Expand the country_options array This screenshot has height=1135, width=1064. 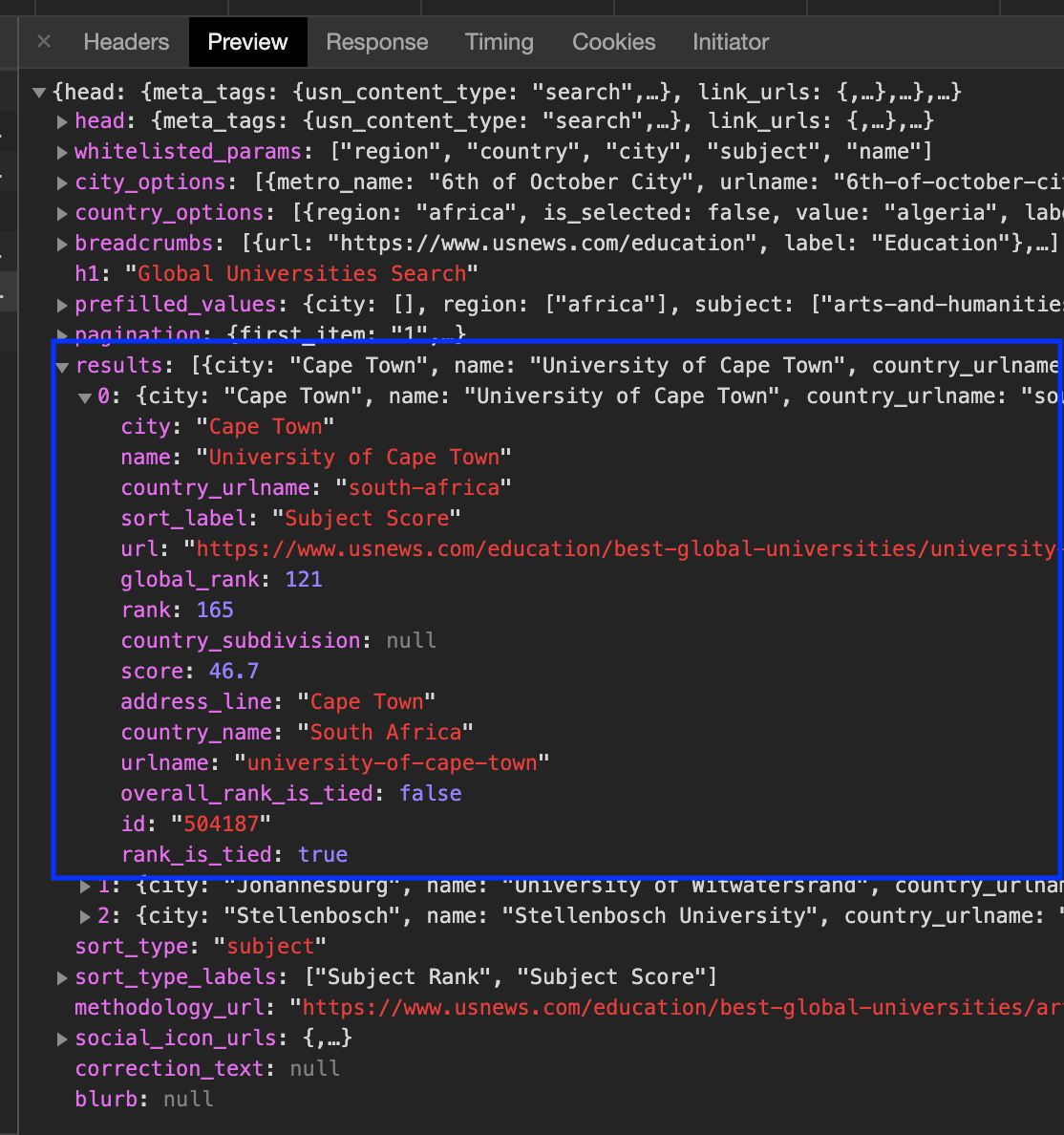click(61, 212)
